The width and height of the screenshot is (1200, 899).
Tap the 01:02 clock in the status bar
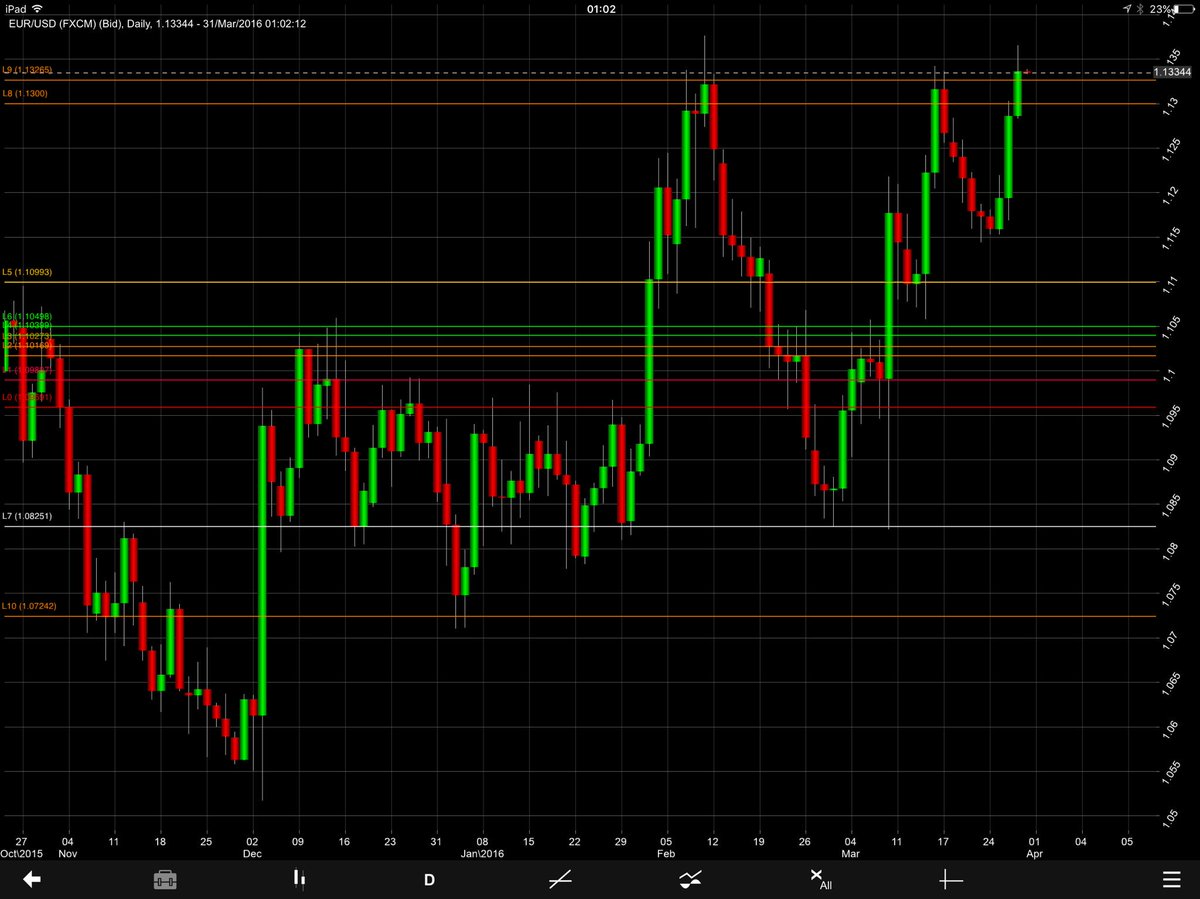tap(600, 8)
